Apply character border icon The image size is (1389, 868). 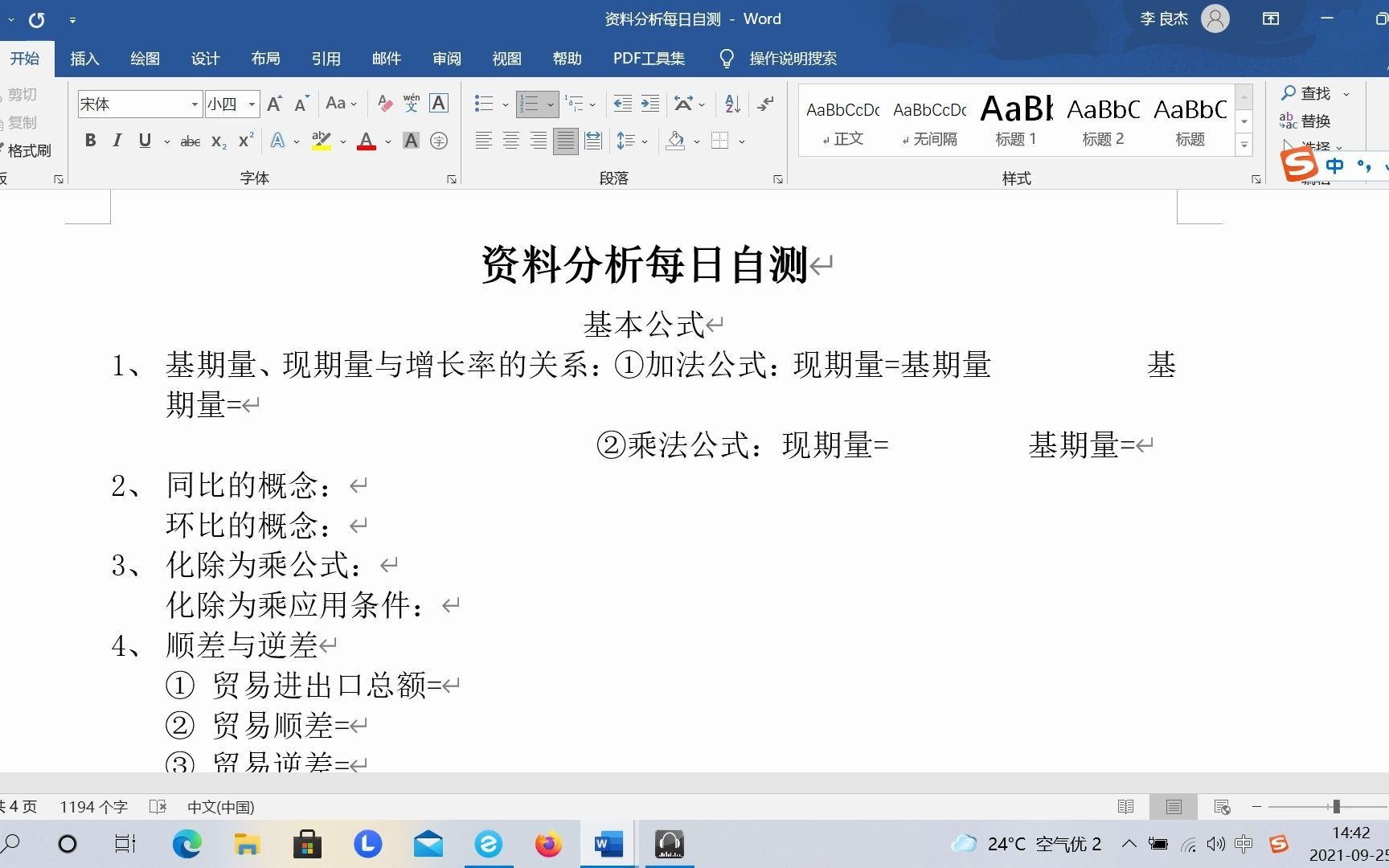coord(439,104)
